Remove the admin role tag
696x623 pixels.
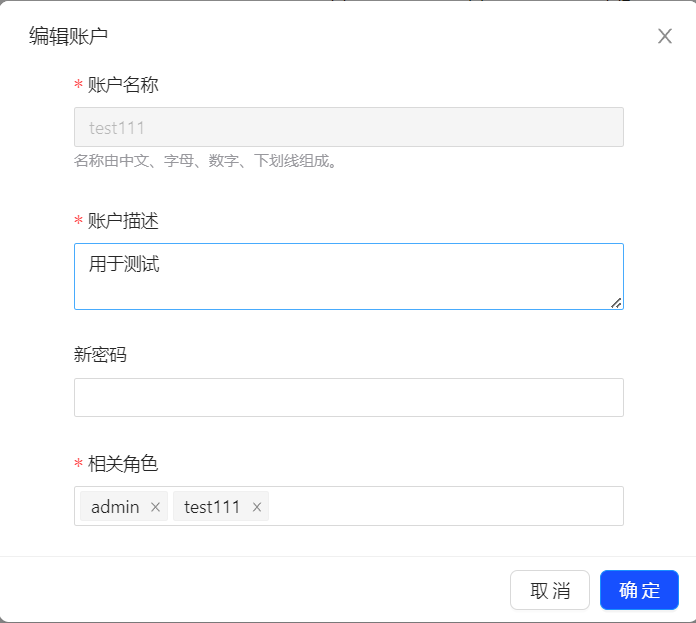point(155,507)
